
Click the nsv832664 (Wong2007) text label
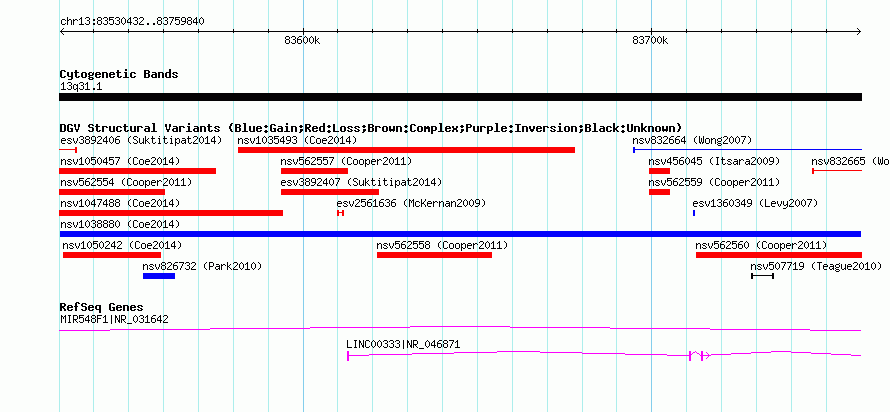coord(692,140)
